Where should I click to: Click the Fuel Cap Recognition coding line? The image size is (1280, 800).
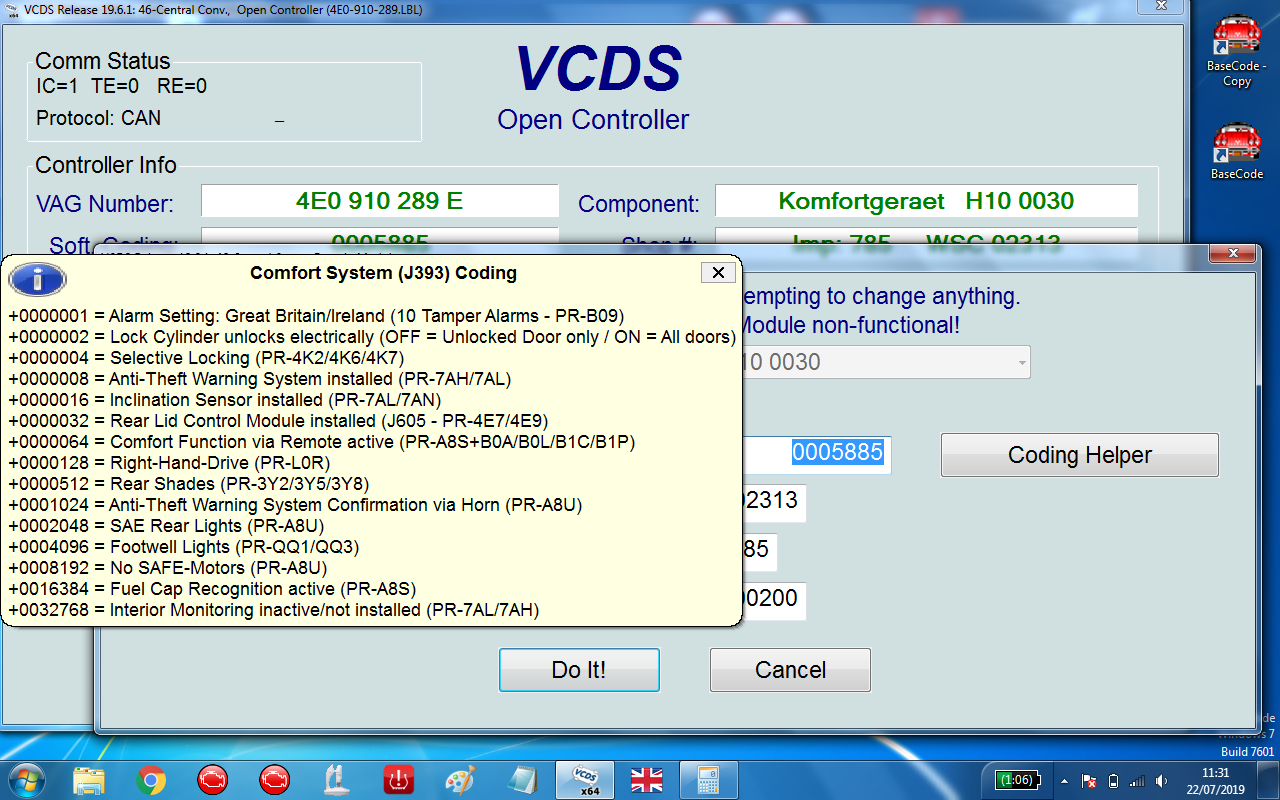(212, 589)
